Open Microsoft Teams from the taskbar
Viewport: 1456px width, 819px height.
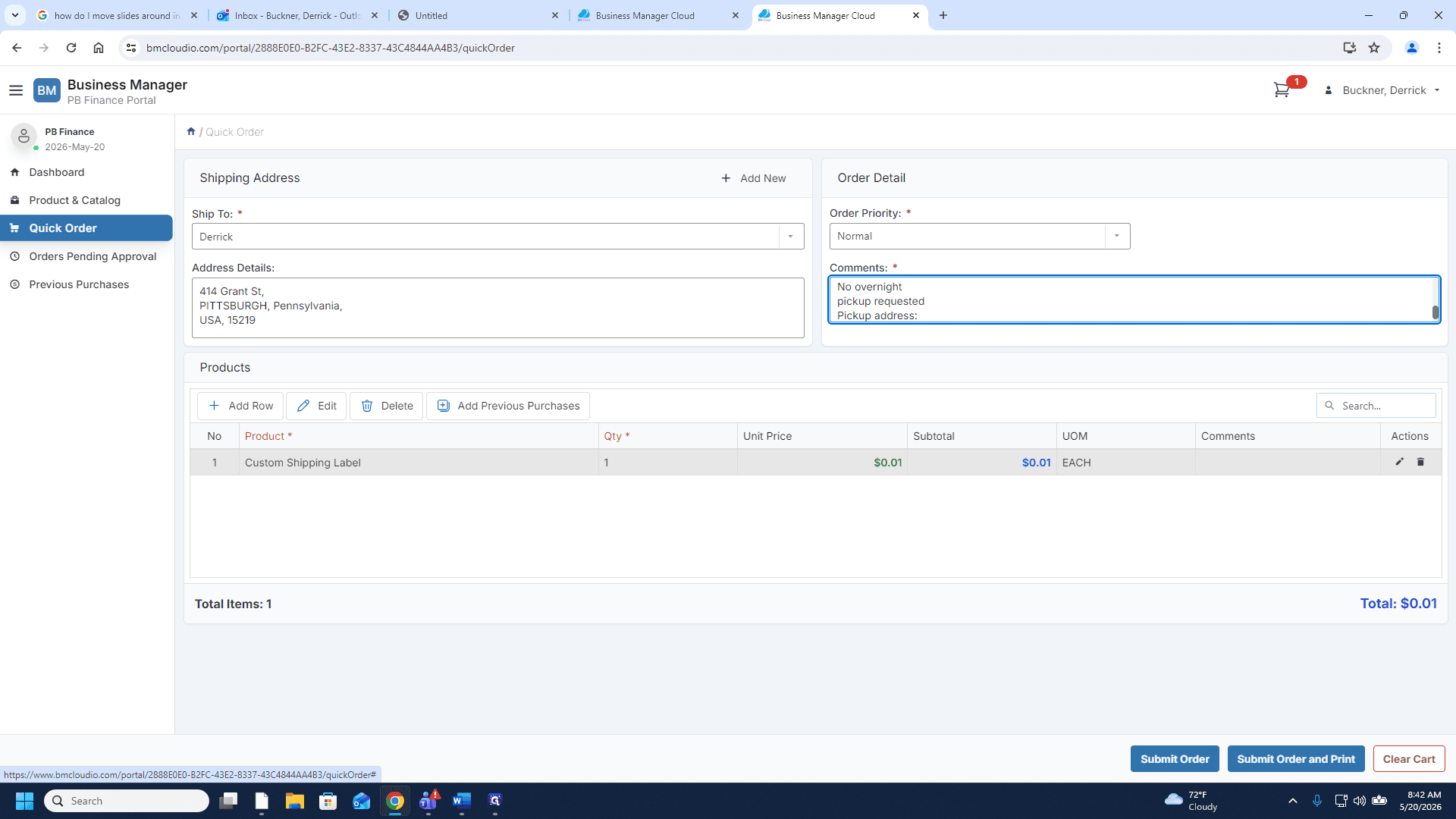coord(428,801)
